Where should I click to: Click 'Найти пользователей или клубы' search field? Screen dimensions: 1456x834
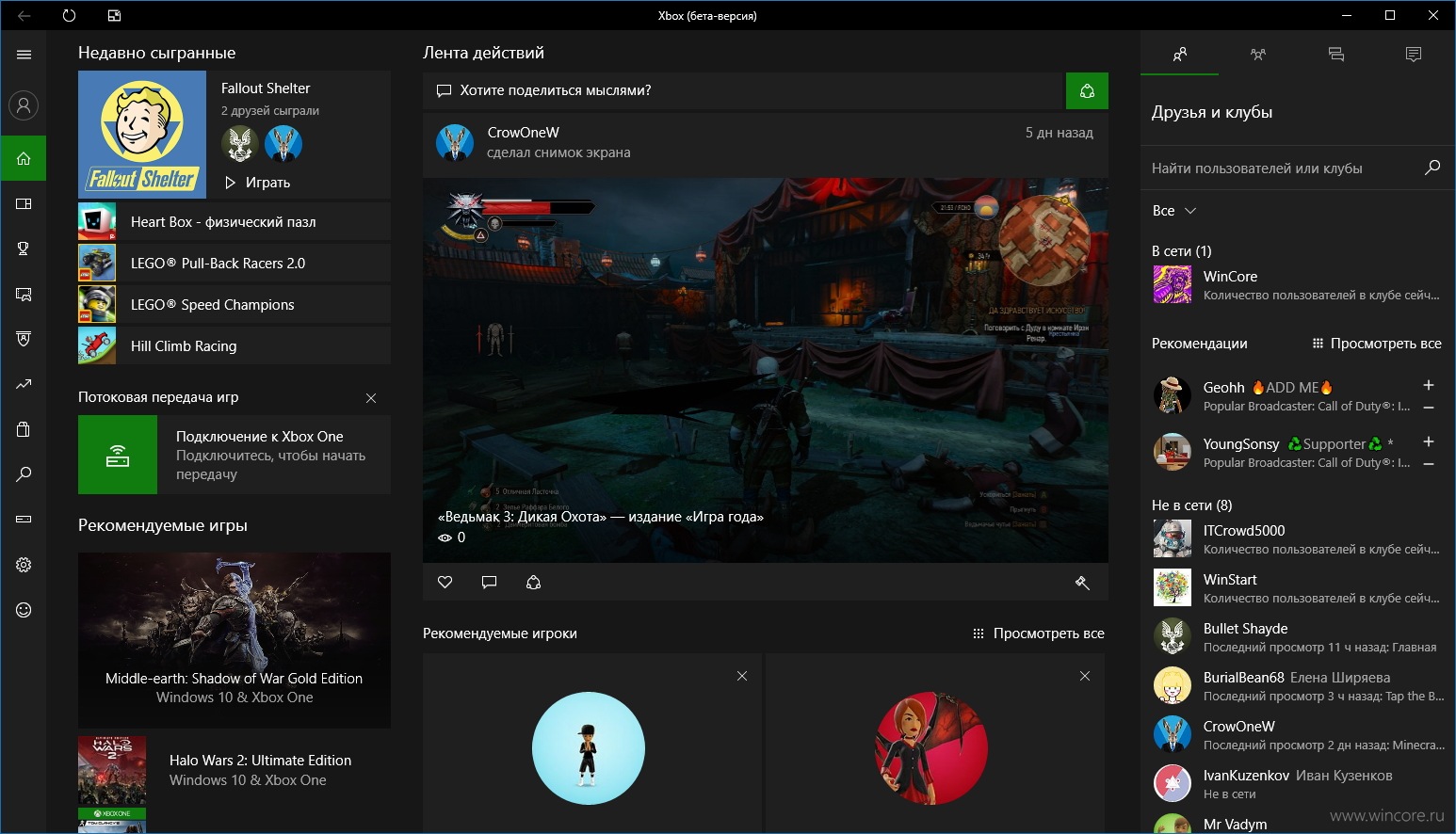coord(1283,168)
